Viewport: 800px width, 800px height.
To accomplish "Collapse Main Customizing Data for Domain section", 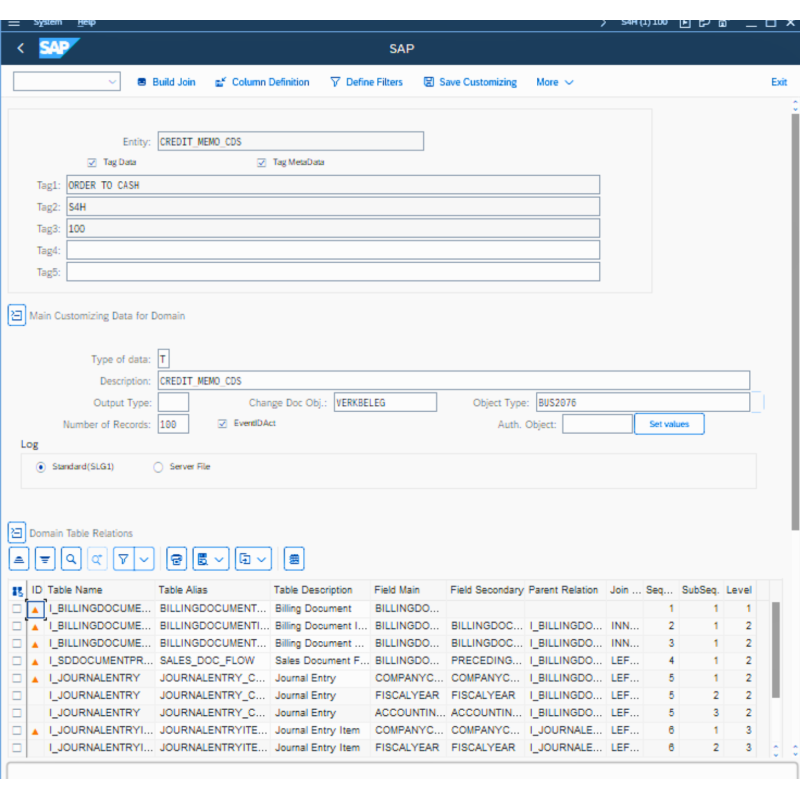I will [16, 315].
